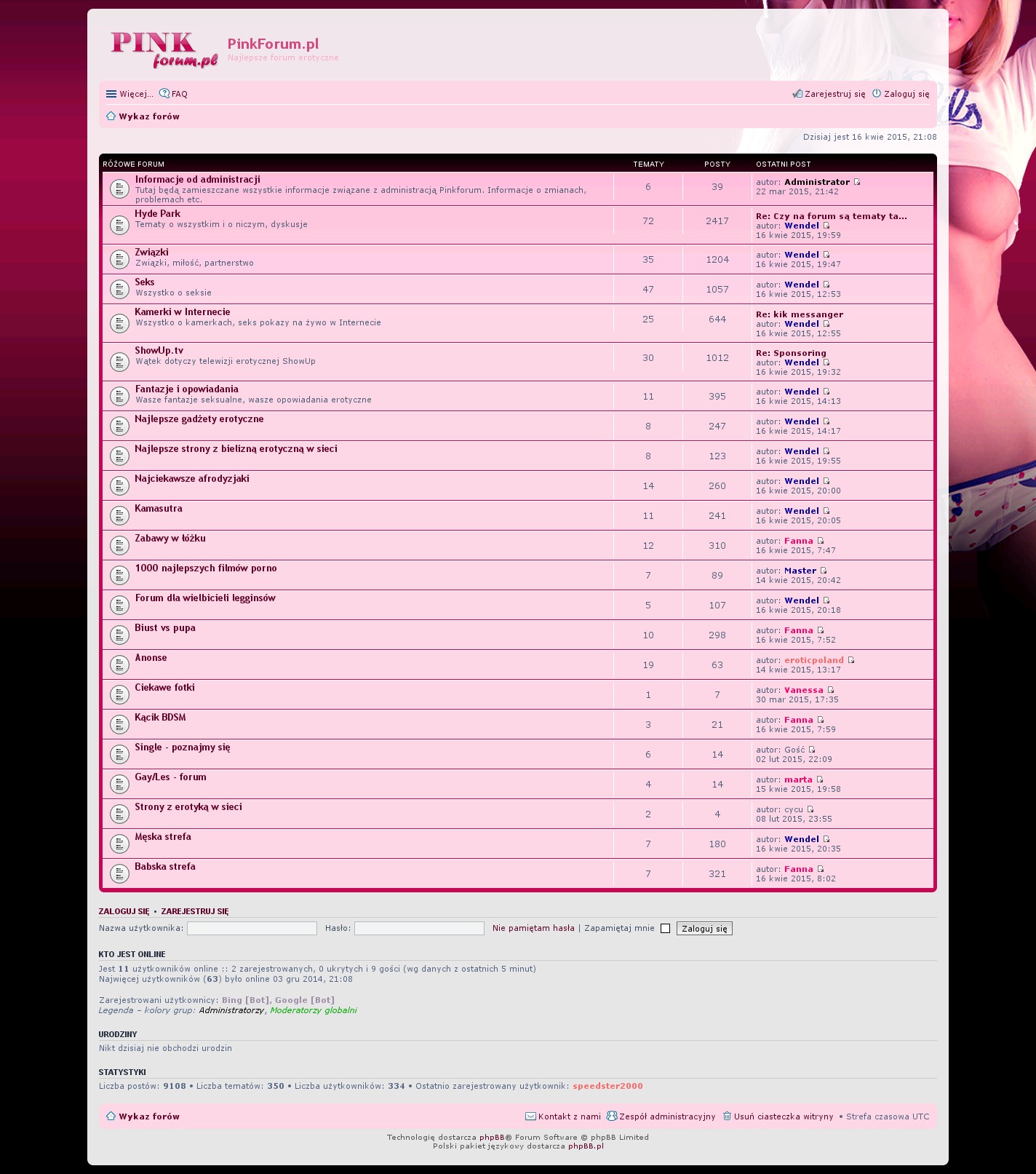Click ZALOGUJ SIĘ heading above login form
1036x1174 pixels.
pyautogui.click(x=124, y=911)
